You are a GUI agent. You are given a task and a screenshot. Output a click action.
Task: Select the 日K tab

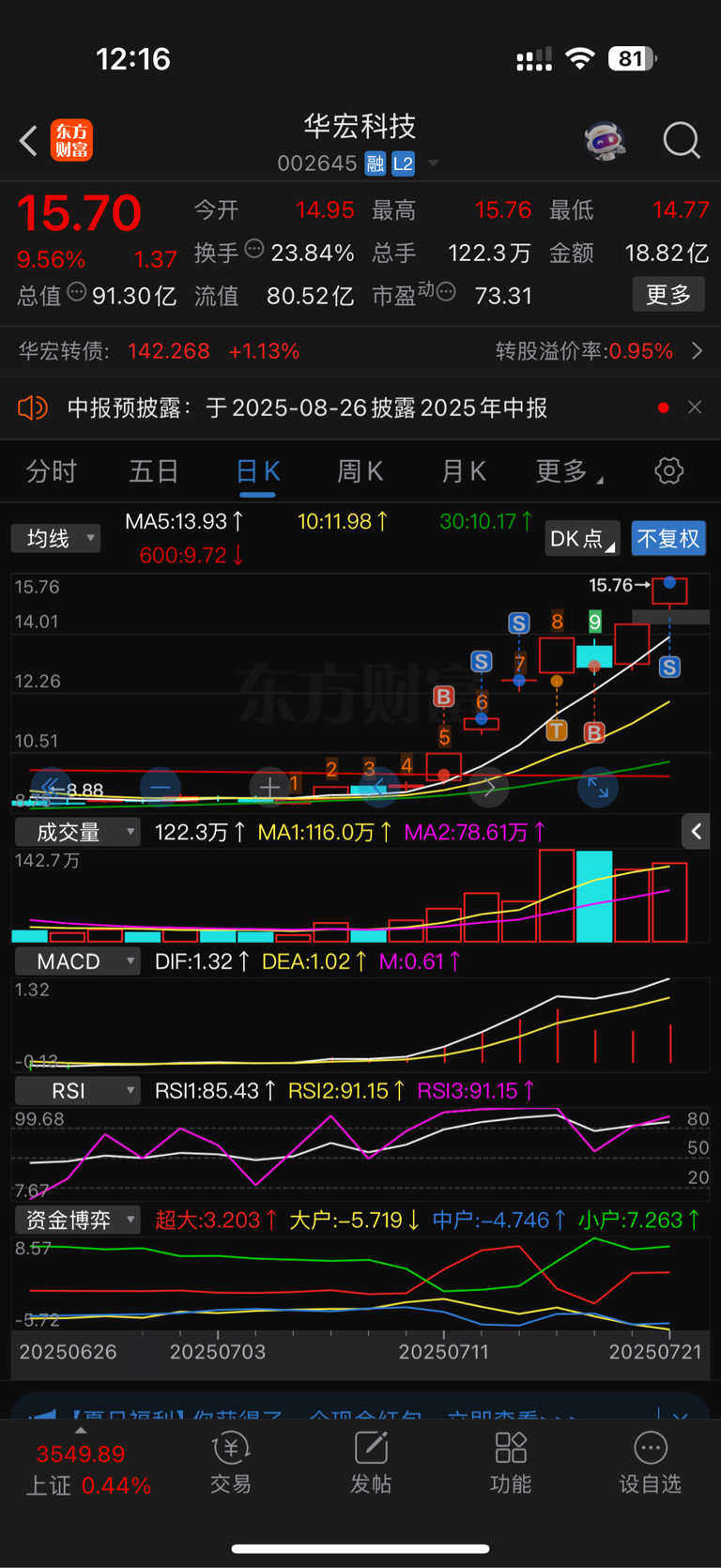pos(257,471)
